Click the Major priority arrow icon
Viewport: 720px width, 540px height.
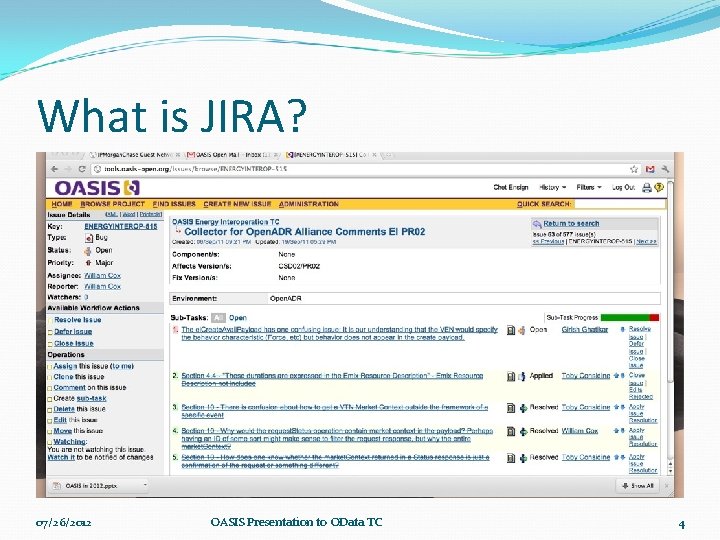pos(88,263)
